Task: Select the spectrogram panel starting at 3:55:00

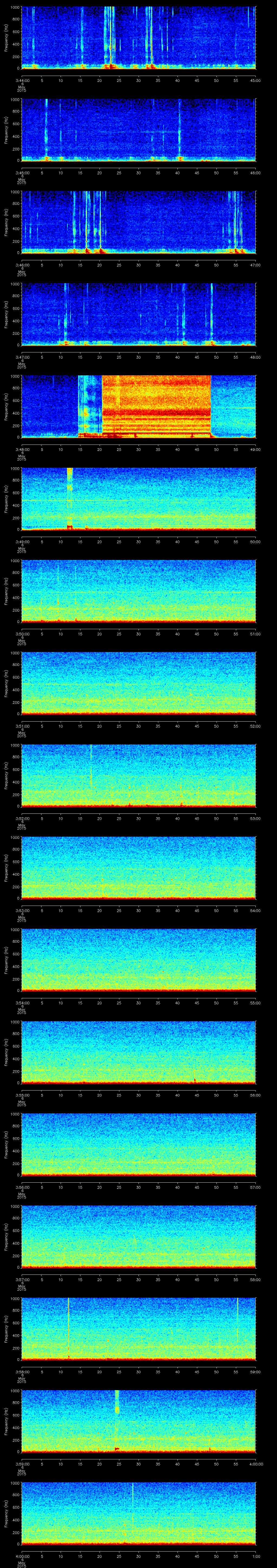Action: 139,1052
